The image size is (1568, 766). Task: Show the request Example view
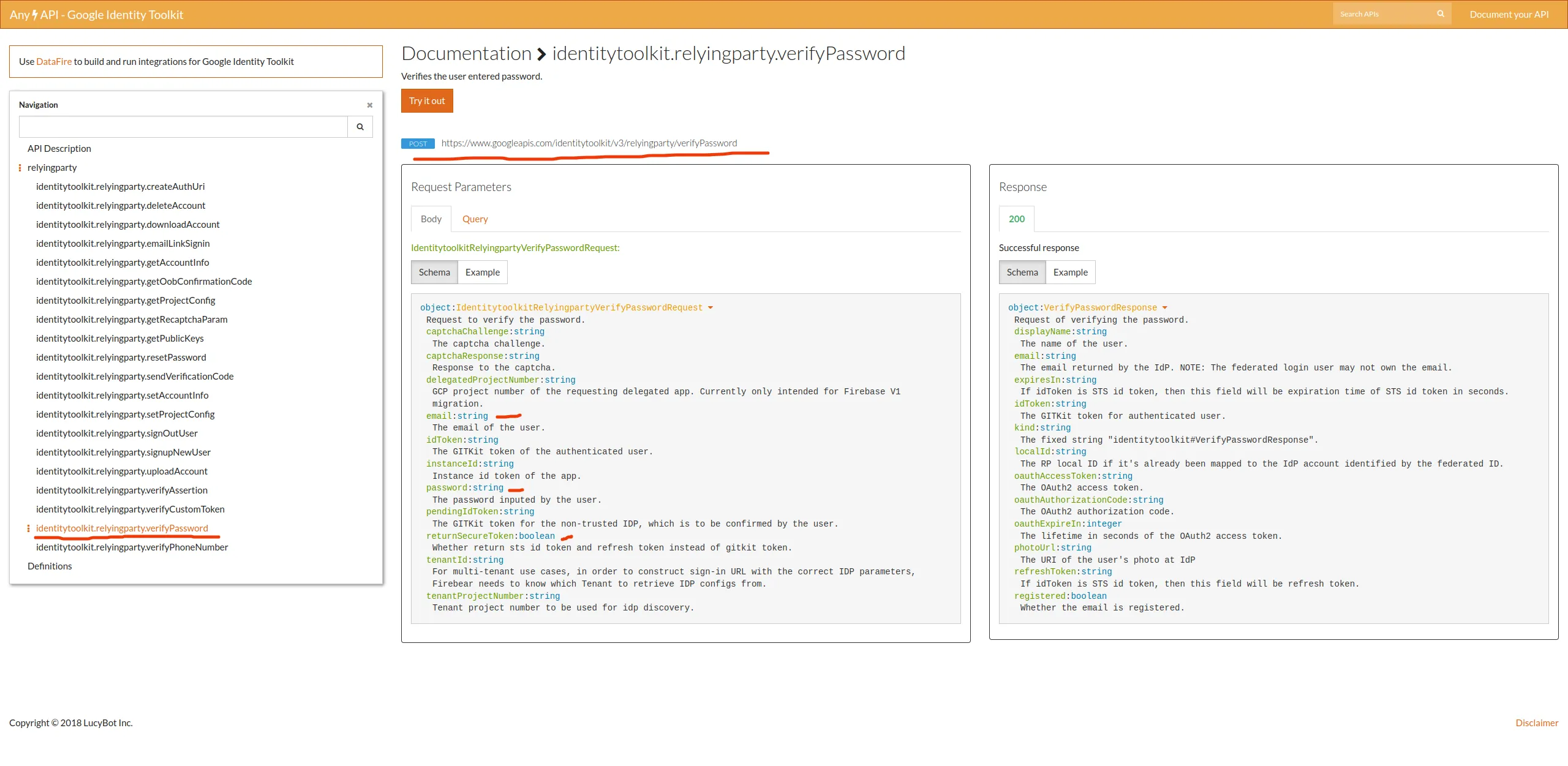[482, 272]
